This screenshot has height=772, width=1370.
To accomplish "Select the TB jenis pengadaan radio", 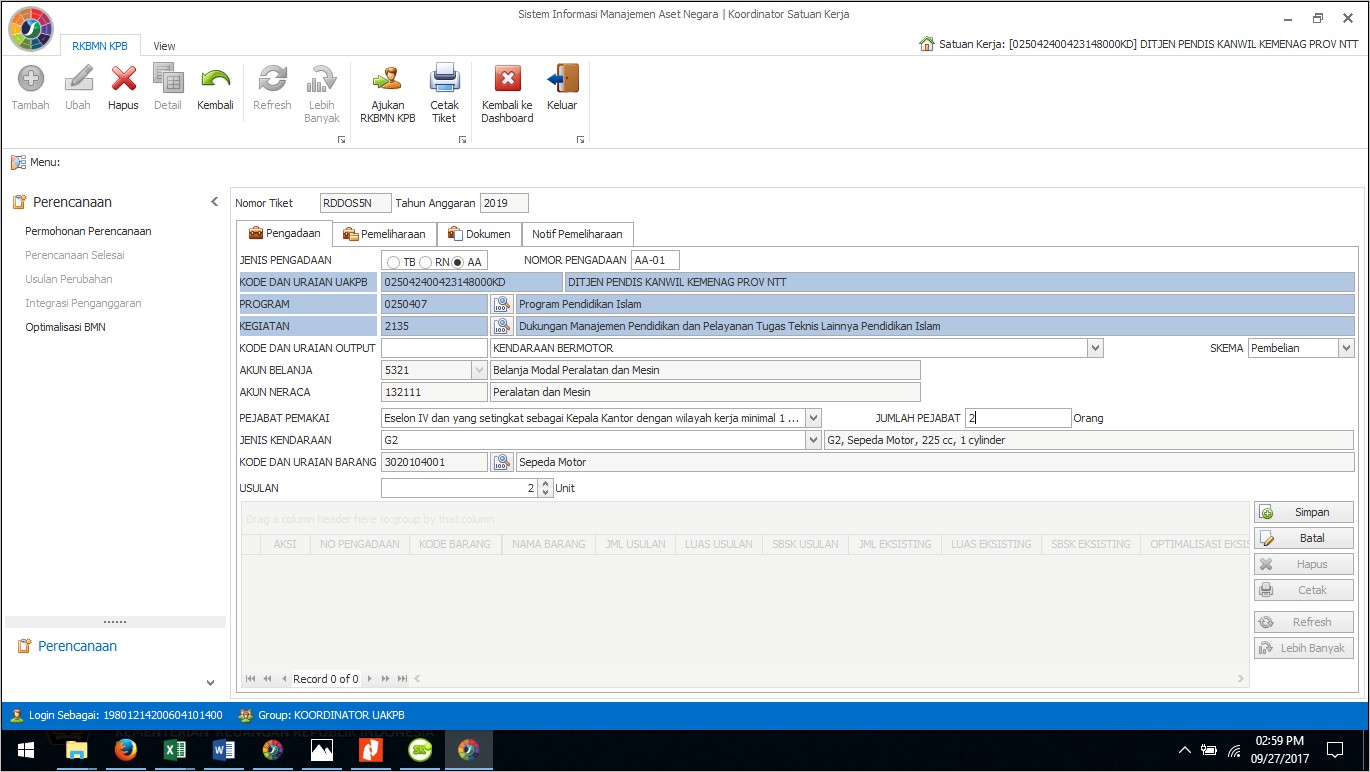I will click(393, 262).
